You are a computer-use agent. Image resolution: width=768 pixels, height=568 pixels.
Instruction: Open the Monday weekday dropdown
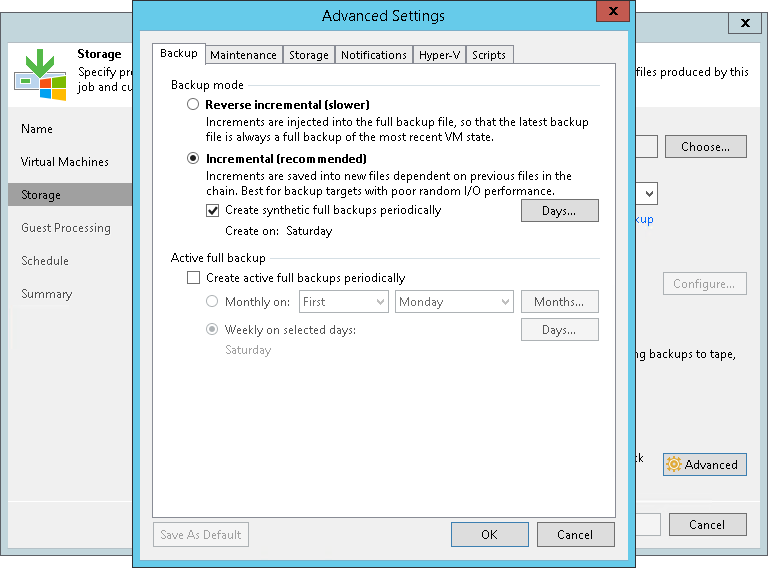[x=454, y=302]
